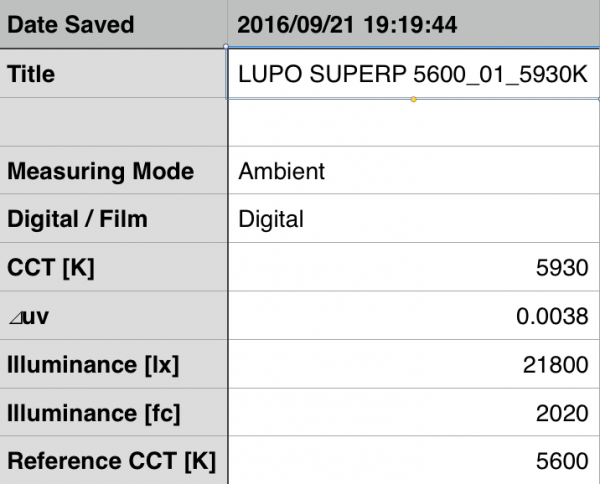Click the 21800 illuminance value cell
600x484 pixels.
pos(413,365)
